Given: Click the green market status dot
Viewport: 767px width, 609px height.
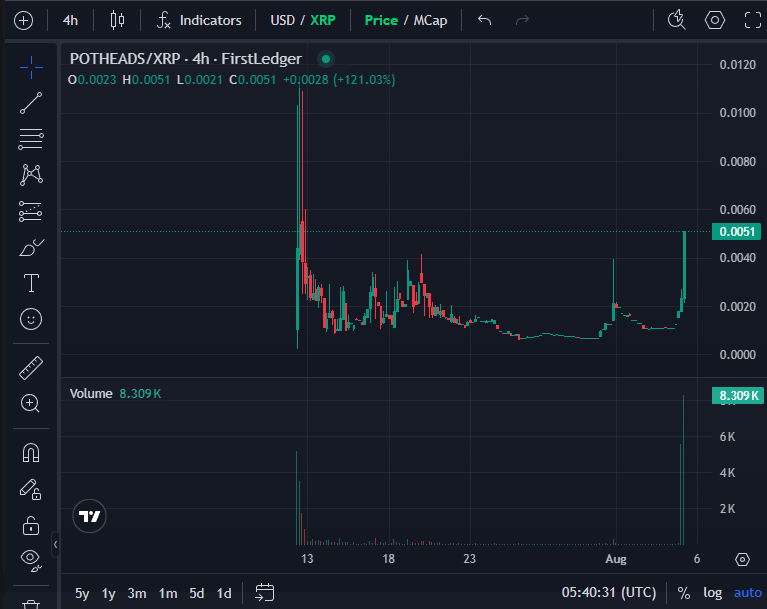Looking at the screenshot, I should [326, 59].
